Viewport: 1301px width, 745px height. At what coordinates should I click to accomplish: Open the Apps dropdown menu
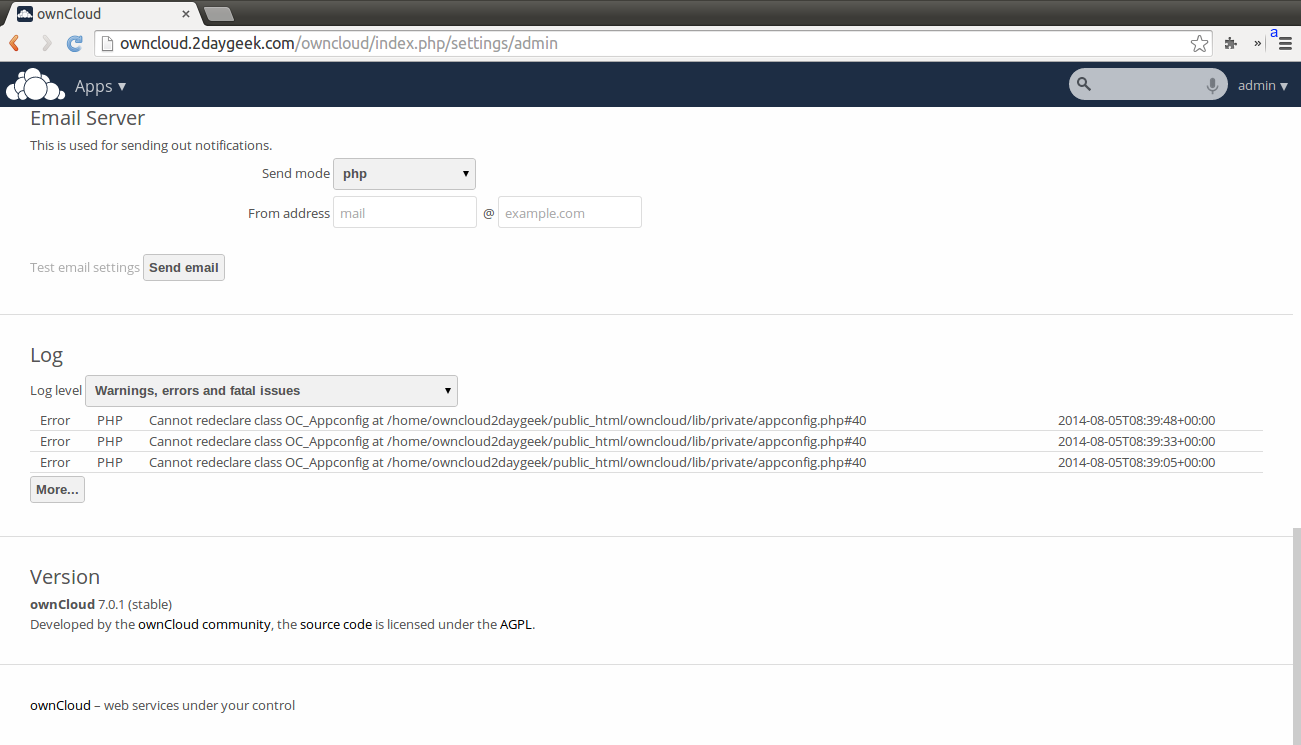[100, 86]
